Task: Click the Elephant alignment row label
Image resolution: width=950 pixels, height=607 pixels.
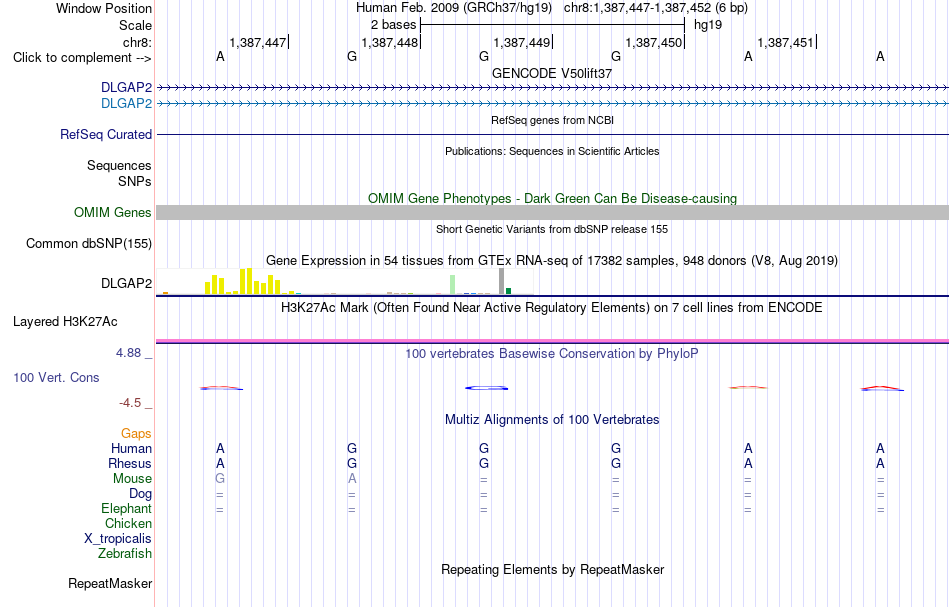Action: tap(126, 509)
